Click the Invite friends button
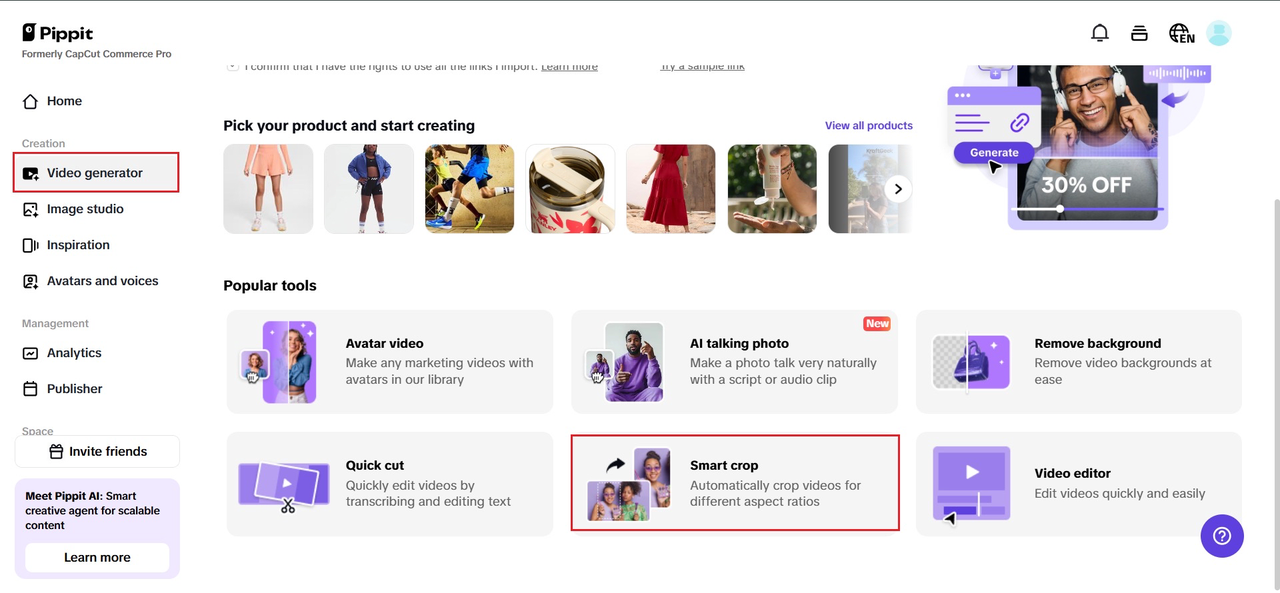1280x593 pixels. (97, 451)
